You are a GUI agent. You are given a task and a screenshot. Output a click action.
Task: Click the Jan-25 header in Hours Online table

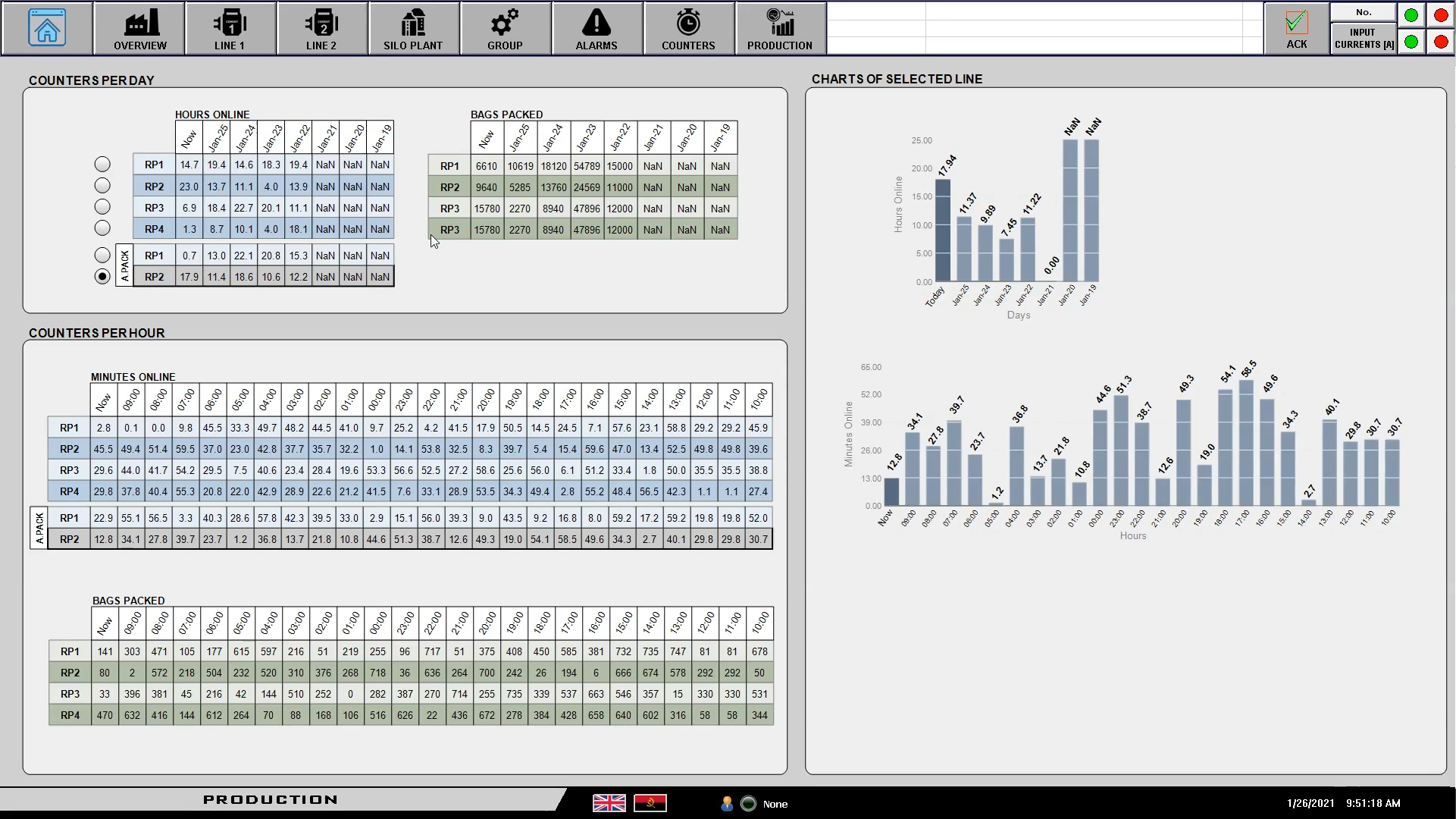217,138
